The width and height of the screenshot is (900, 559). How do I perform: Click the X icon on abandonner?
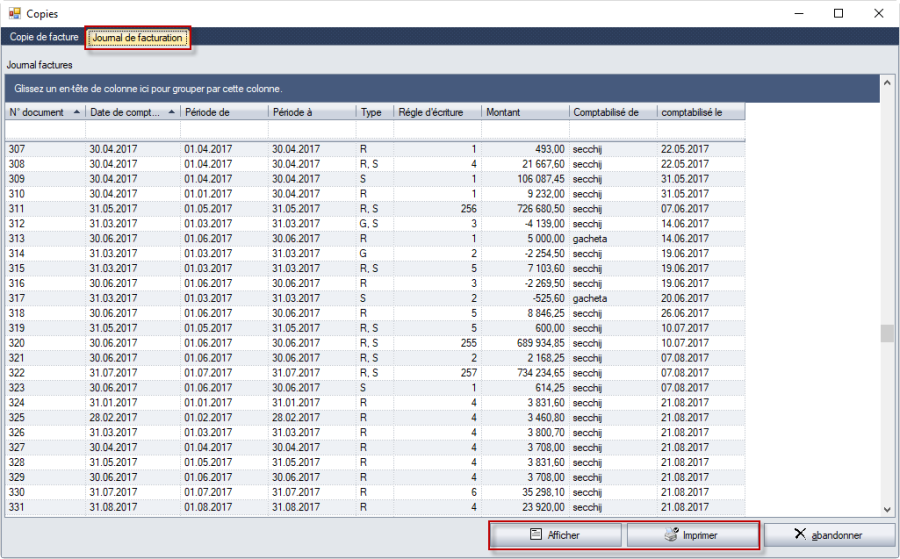[x=800, y=534]
